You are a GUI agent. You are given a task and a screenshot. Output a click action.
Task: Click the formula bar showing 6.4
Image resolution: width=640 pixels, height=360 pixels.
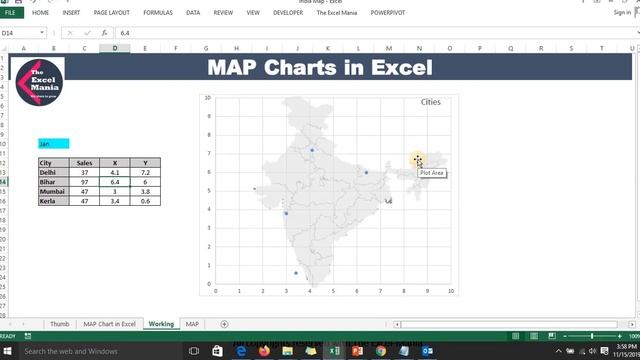[377, 33]
